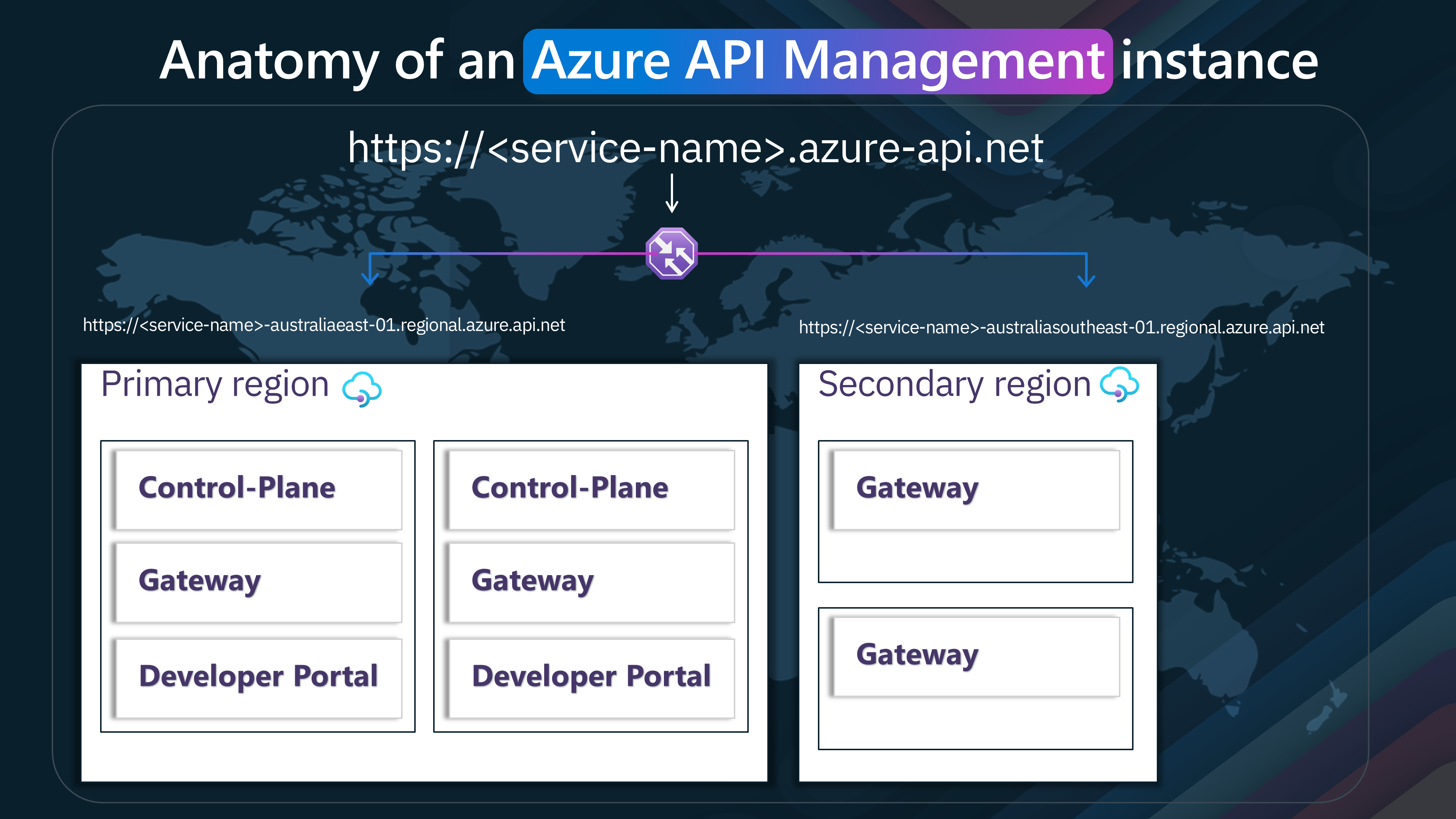This screenshot has width=1456, height=819.
Task: Select the "Azure API Management" highlighted title
Action: [818, 61]
